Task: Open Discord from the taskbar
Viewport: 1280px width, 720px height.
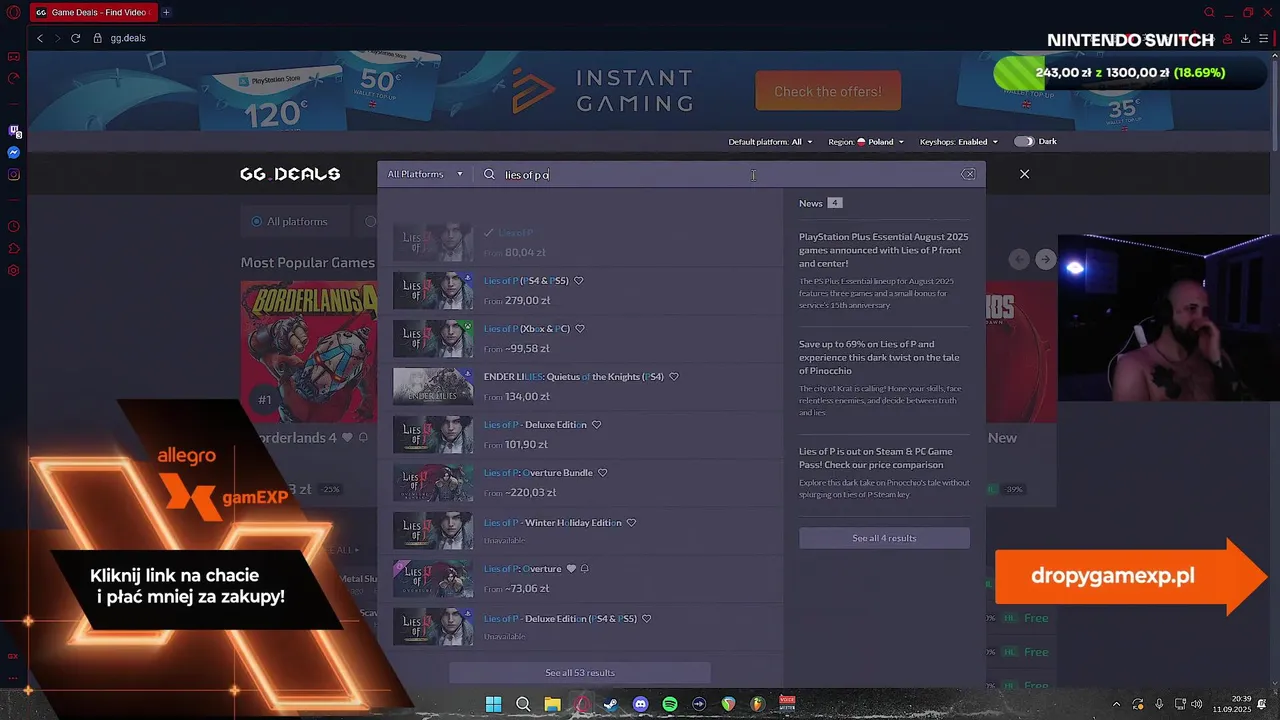Action: click(640, 704)
